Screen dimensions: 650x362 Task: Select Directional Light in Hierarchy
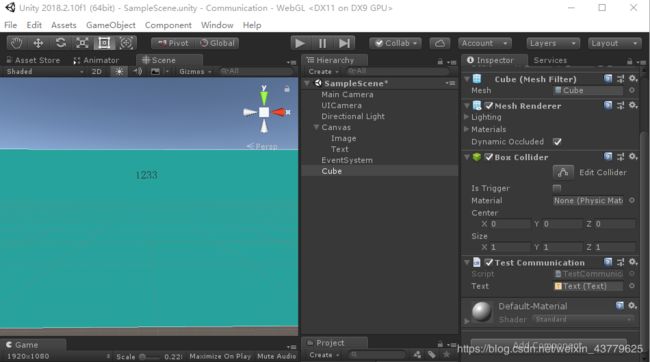click(x=353, y=117)
